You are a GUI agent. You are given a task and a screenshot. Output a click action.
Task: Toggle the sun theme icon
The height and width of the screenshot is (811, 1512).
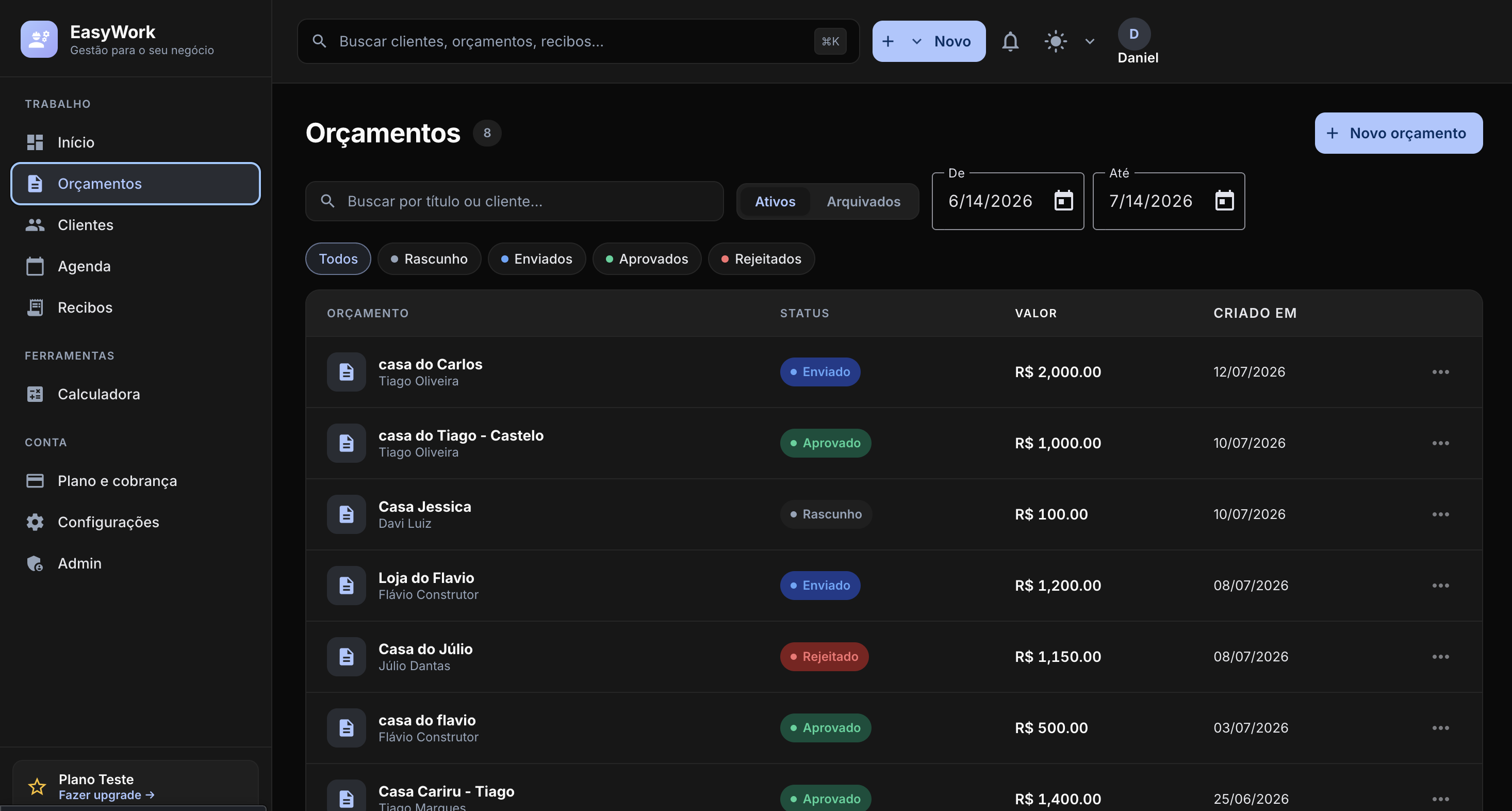point(1055,41)
